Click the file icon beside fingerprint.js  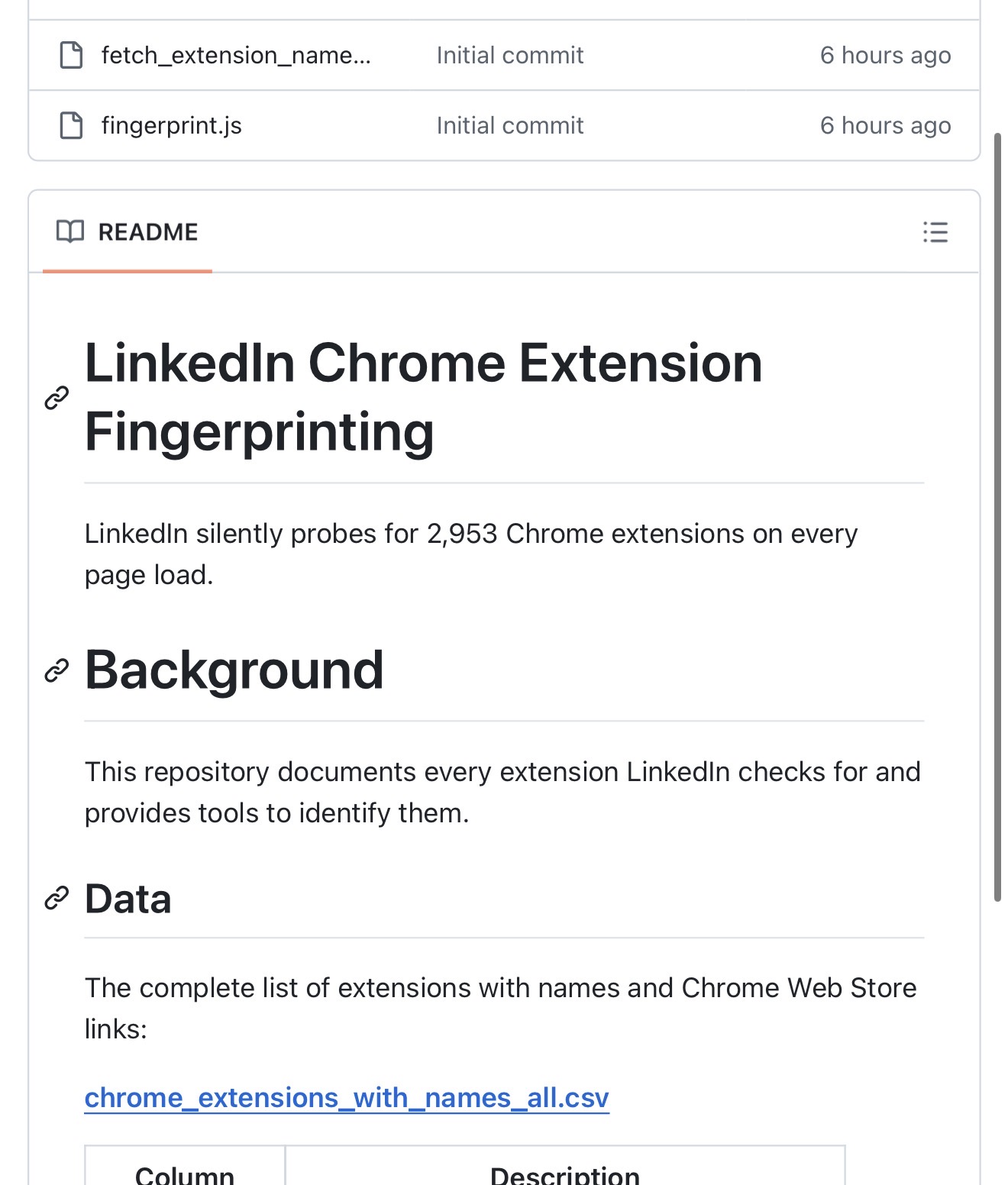[x=71, y=125]
